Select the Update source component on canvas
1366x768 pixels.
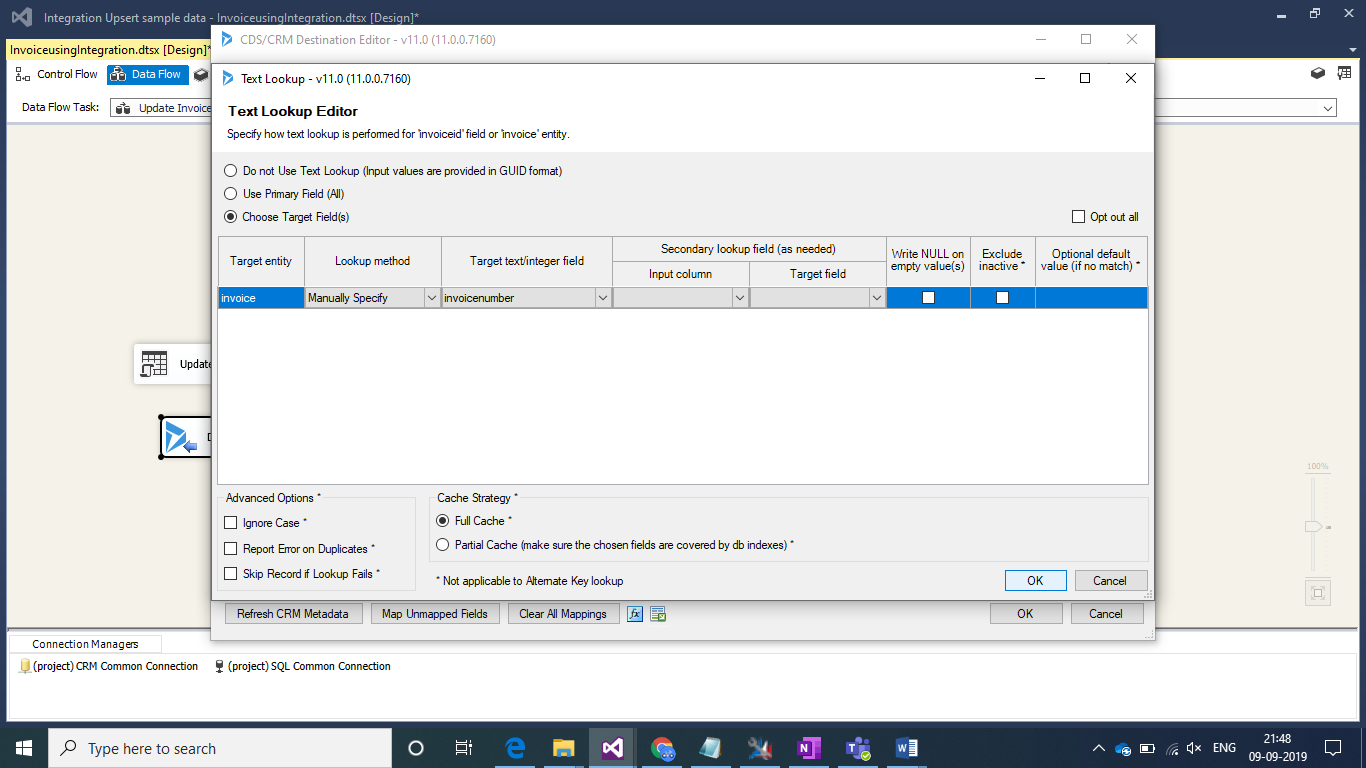pos(173,364)
